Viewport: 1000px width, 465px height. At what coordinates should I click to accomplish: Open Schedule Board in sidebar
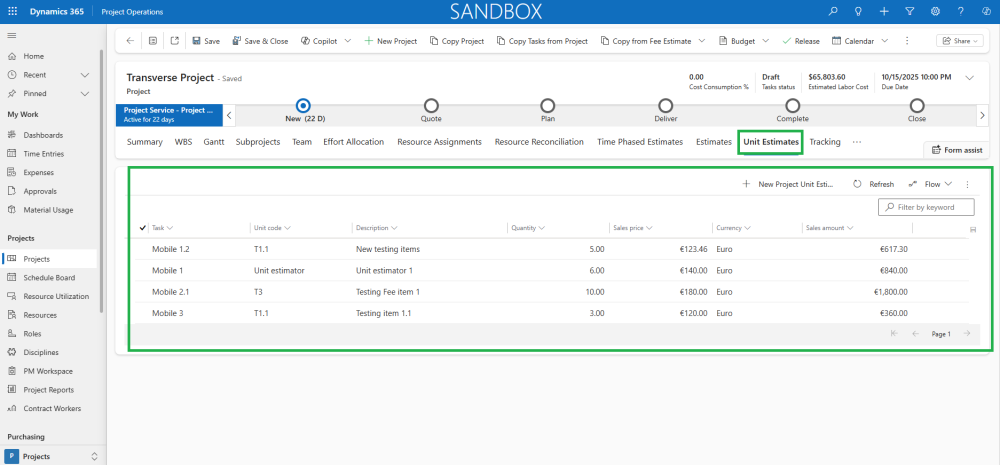pyautogui.click(x=51, y=277)
